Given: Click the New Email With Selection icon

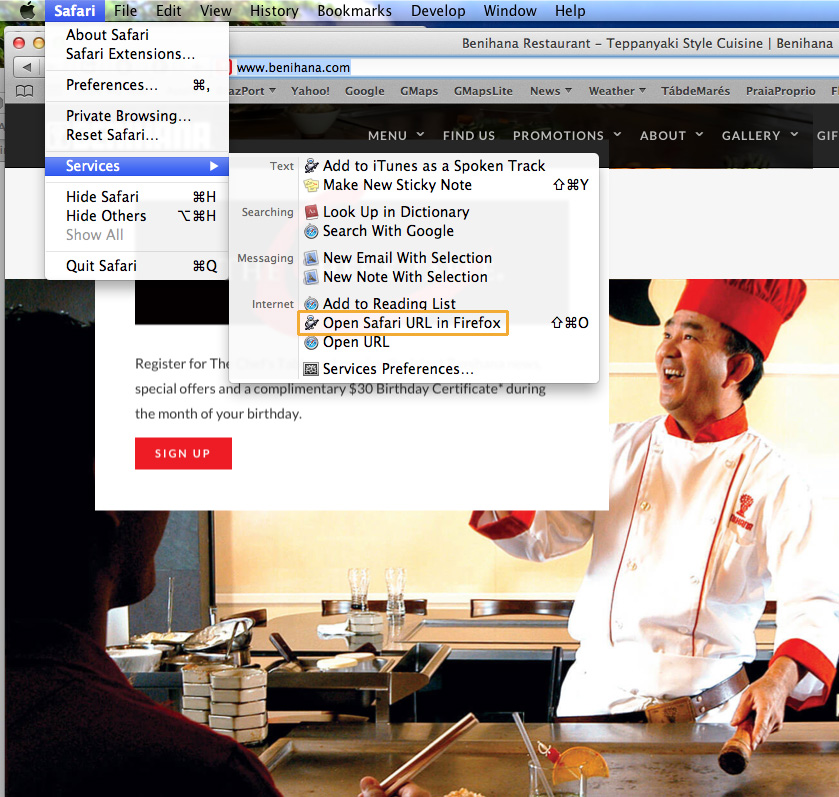Looking at the screenshot, I should point(311,258).
